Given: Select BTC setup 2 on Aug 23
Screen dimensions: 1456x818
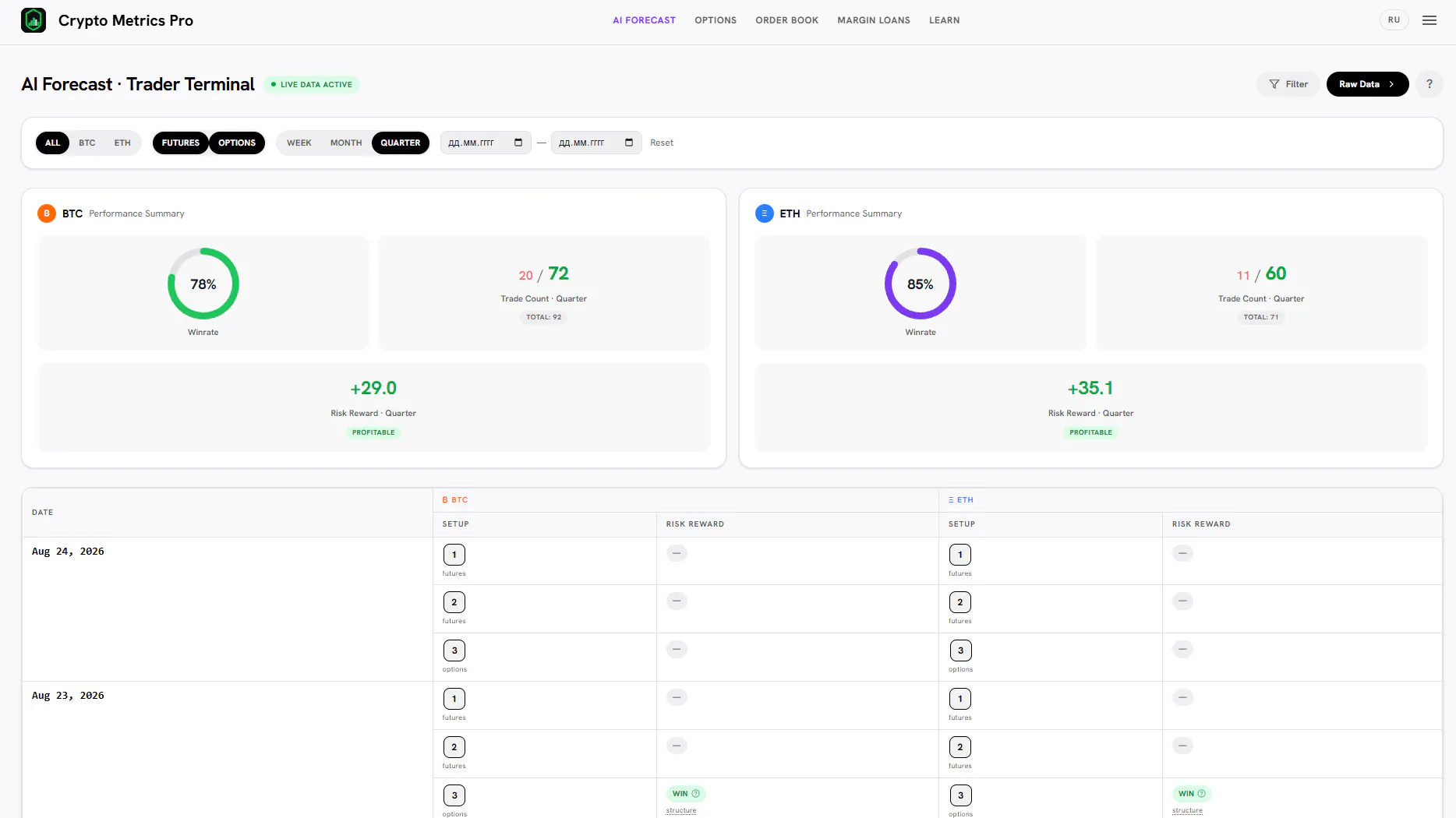Looking at the screenshot, I should coord(454,747).
